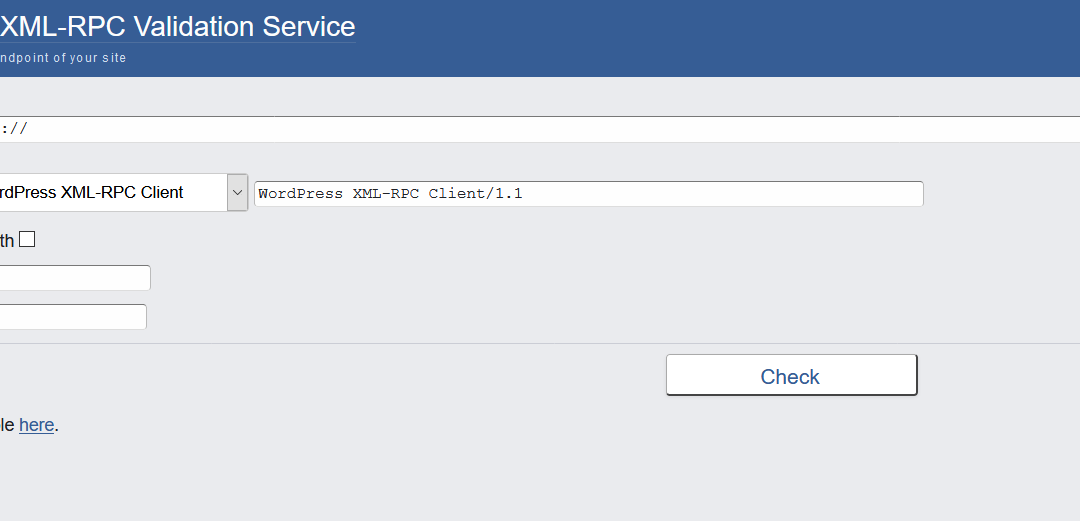Open the underlined "here" link before the period

(37, 425)
